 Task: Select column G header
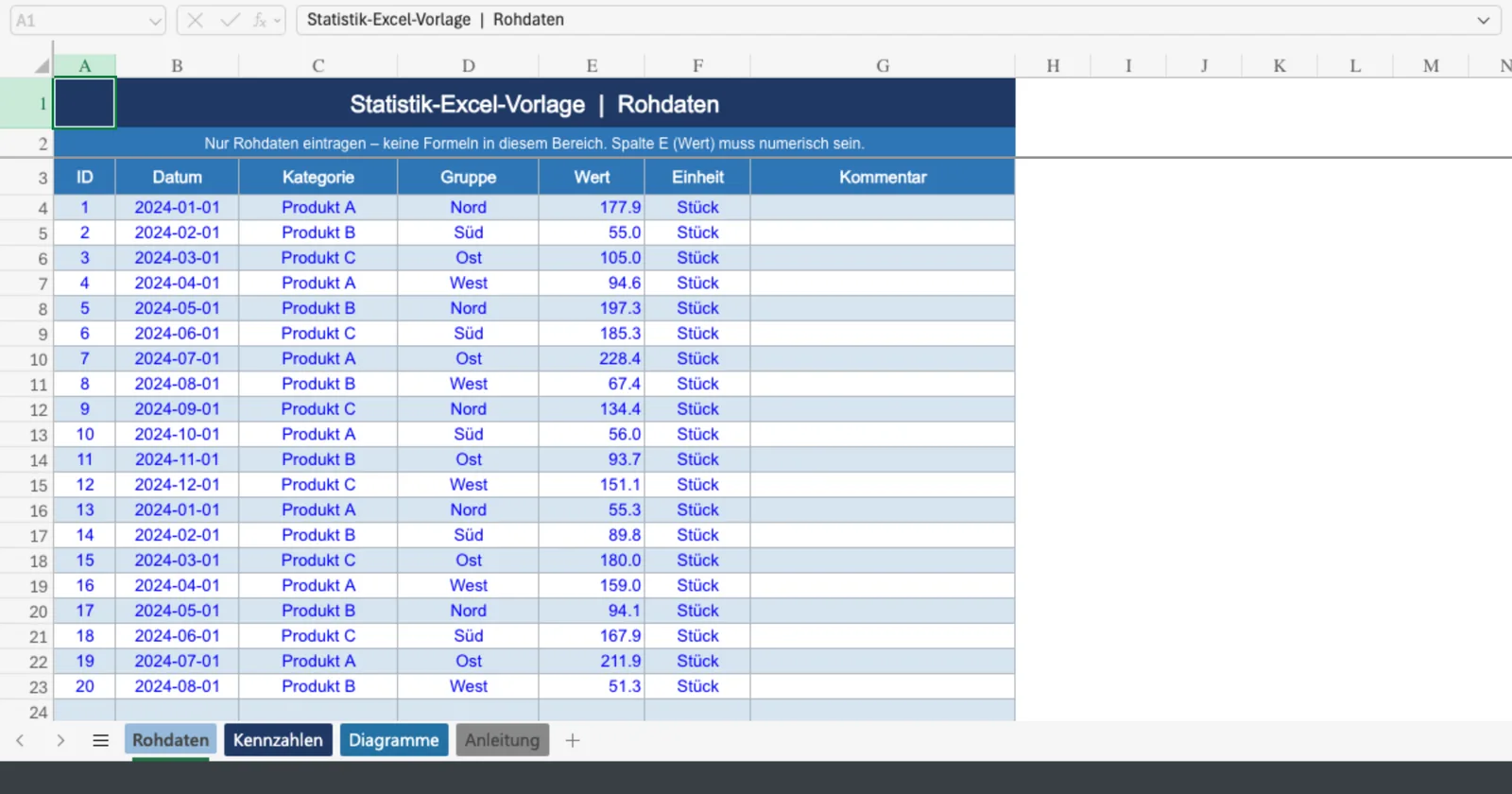pyautogui.click(x=883, y=65)
